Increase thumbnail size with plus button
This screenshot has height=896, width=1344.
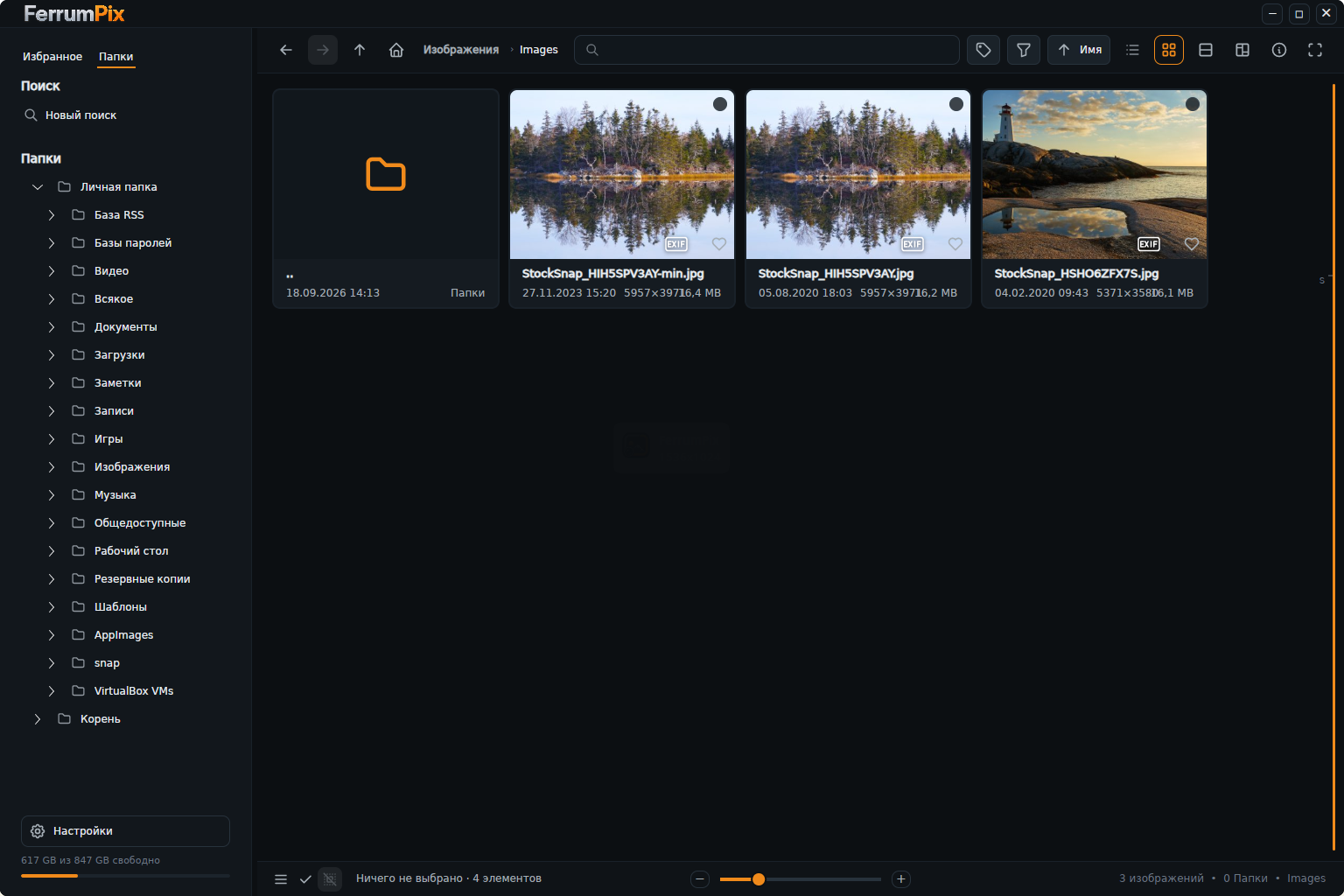point(901,879)
